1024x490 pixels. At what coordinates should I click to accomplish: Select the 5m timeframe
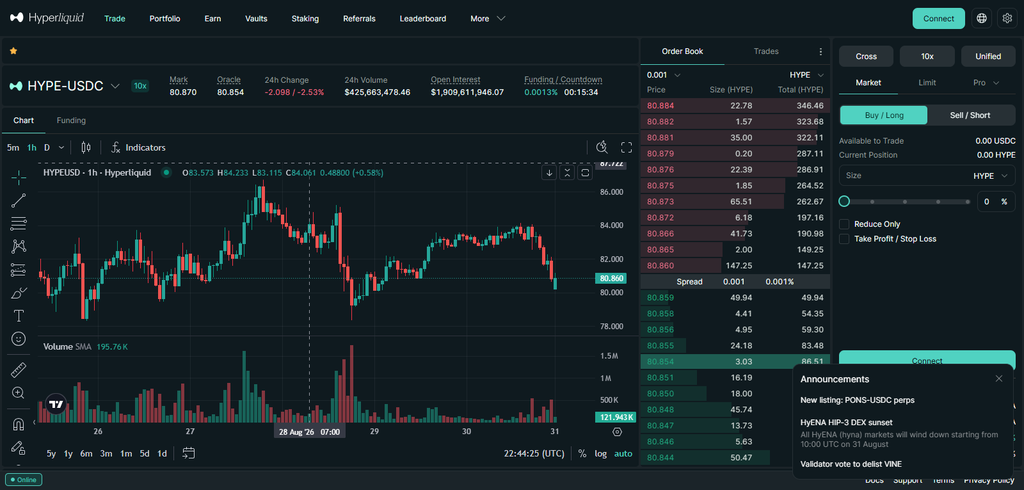(13, 148)
